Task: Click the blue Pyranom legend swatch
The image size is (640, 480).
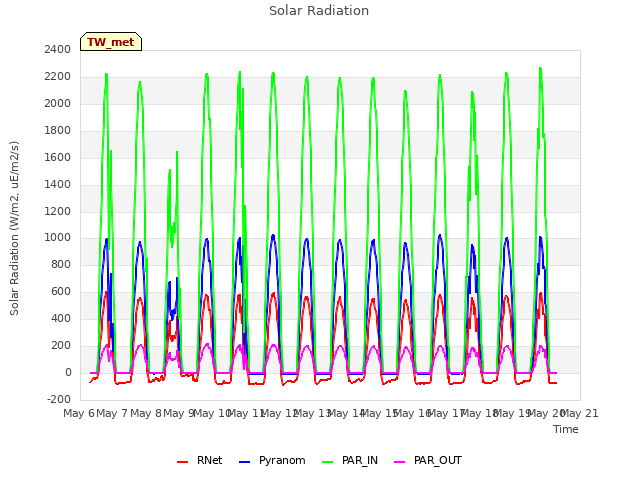Action: coord(244,462)
